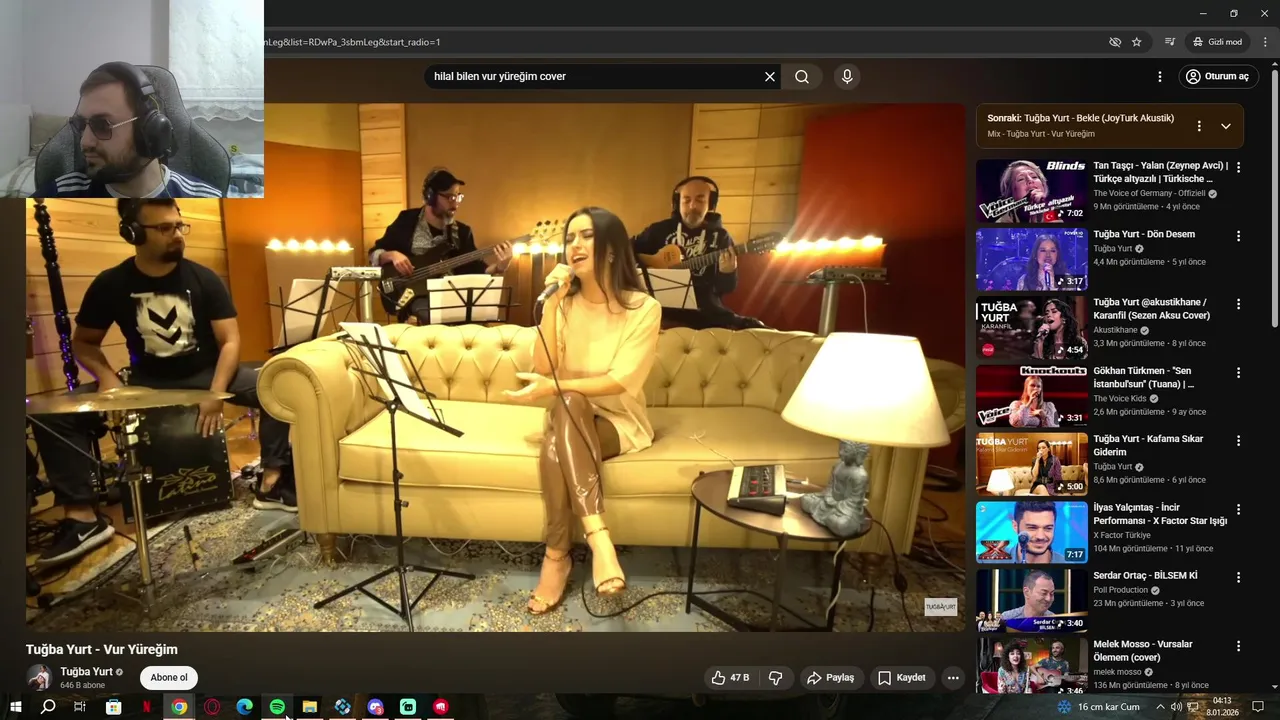Open the volume speaker tray icon
The height and width of the screenshot is (720, 1280).
pyautogui.click(x=1176, y=707)
